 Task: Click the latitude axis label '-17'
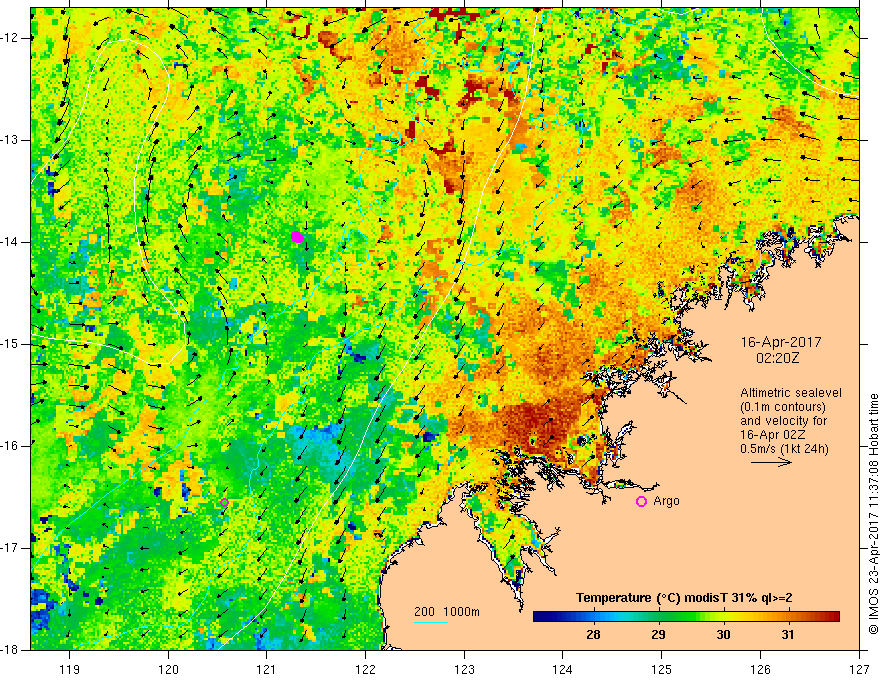(10, 548)
